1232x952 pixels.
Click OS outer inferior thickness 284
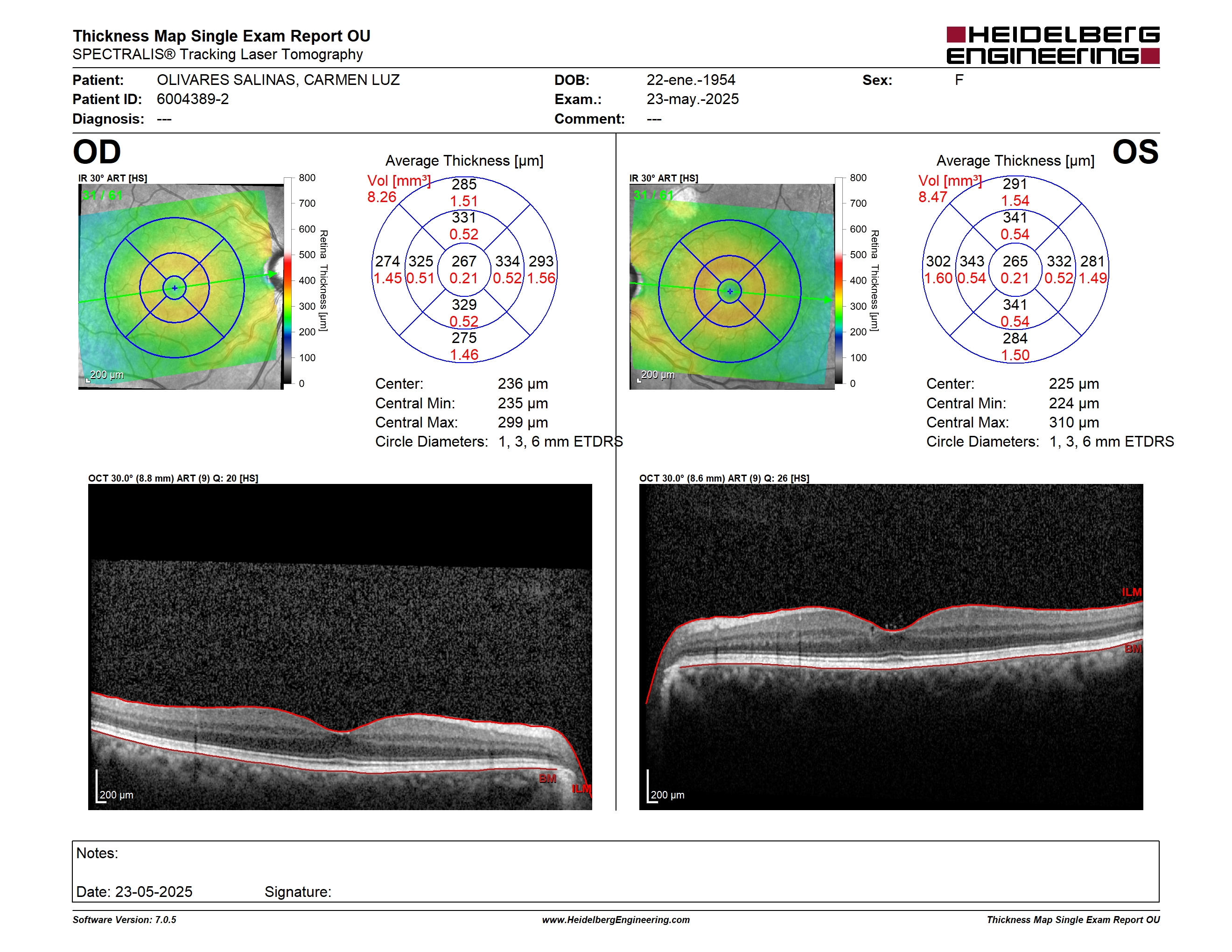1015,338
